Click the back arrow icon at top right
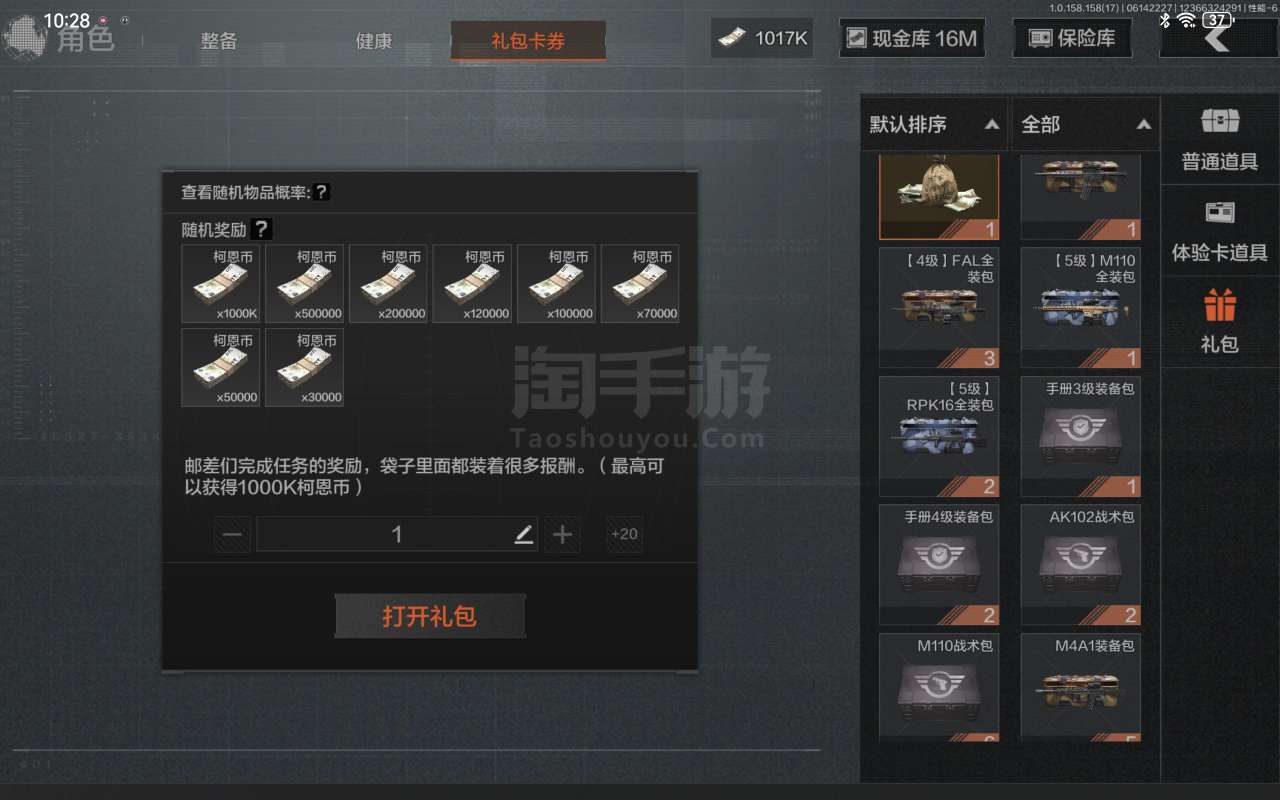Screen dimensions: 1280x800 (x=1217, y=38)
